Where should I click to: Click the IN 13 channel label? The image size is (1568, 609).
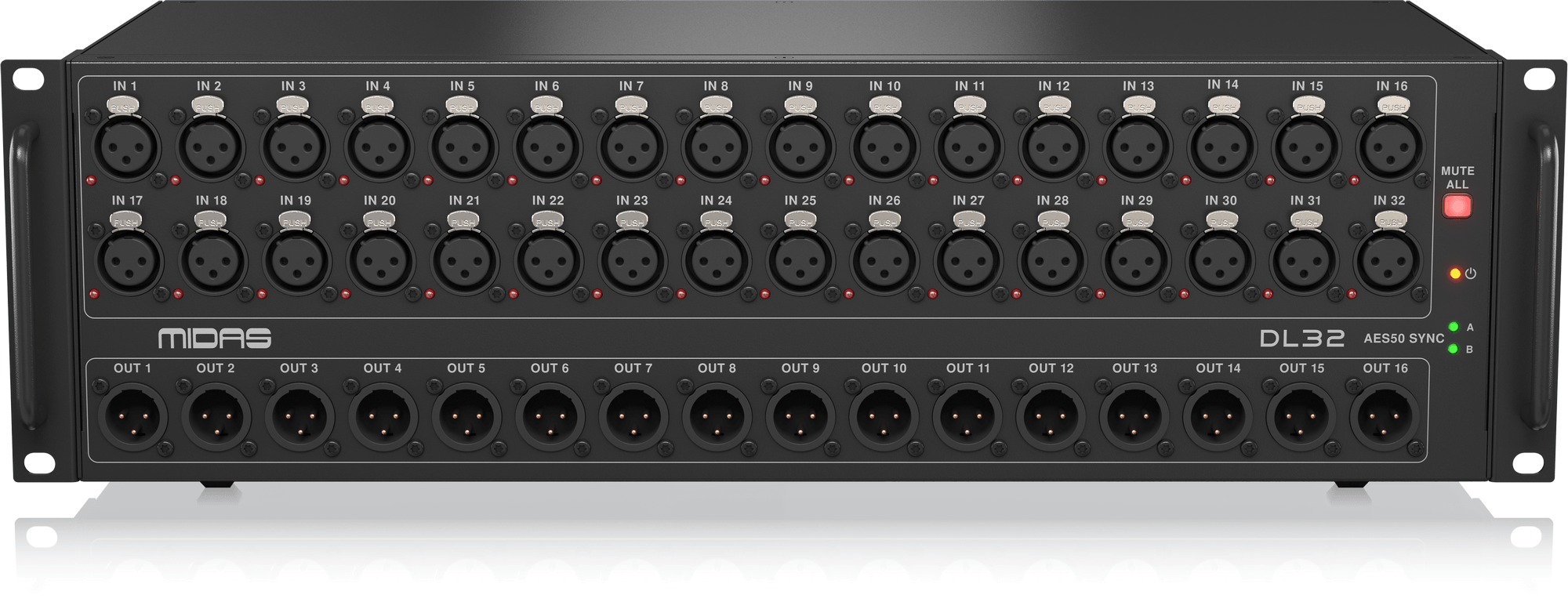1138,85
